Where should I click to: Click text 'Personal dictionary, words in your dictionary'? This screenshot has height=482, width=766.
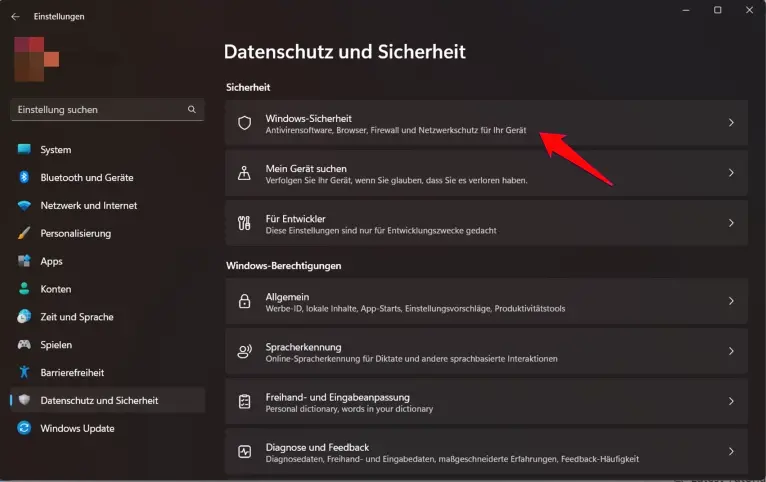pyautogui.click(x=349, y=409)
